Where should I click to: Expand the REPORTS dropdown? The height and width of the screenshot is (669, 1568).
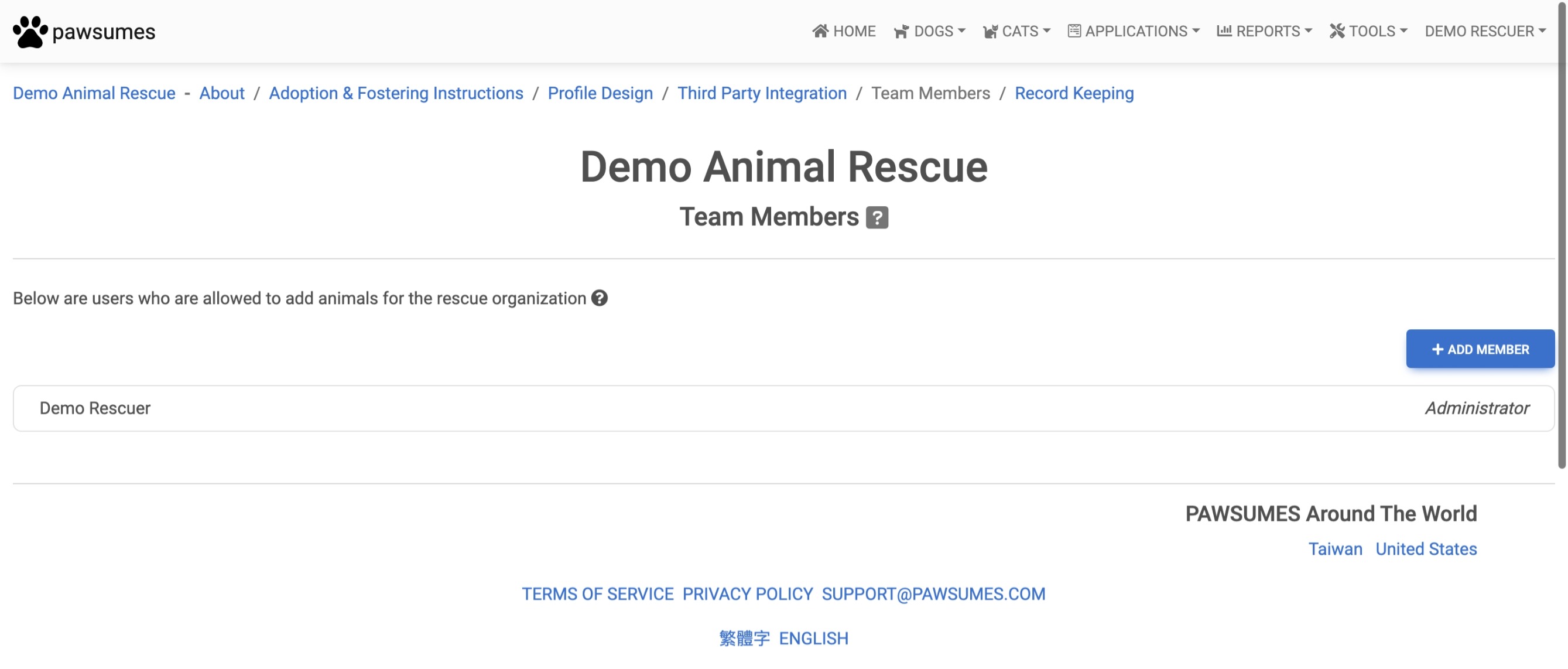pyautogui.click(x=1271, y=30)
